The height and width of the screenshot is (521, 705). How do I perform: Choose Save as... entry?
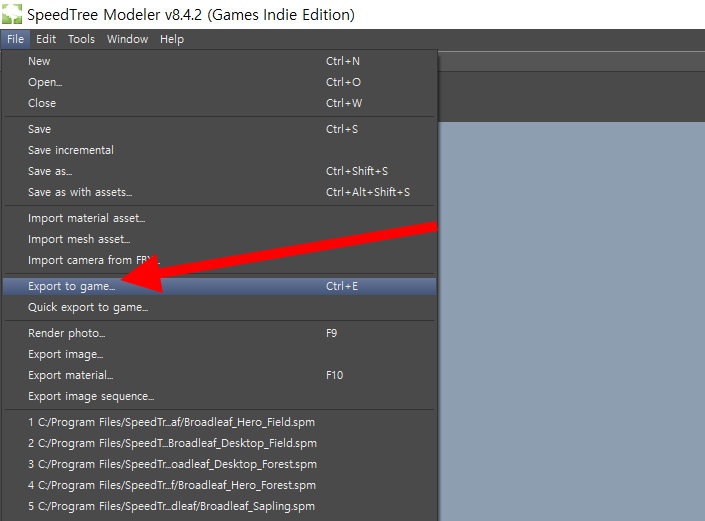tap(219, 171)
